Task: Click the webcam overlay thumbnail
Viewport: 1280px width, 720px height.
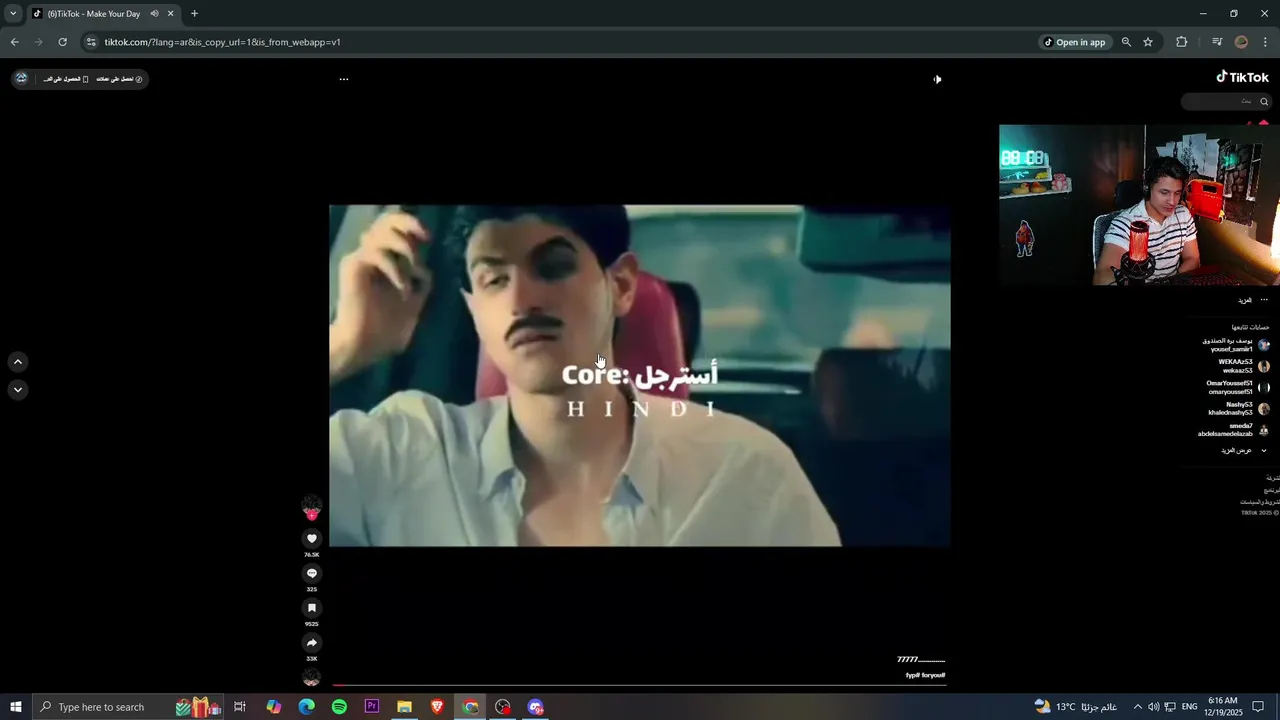Action: (x=1139, y=205)
